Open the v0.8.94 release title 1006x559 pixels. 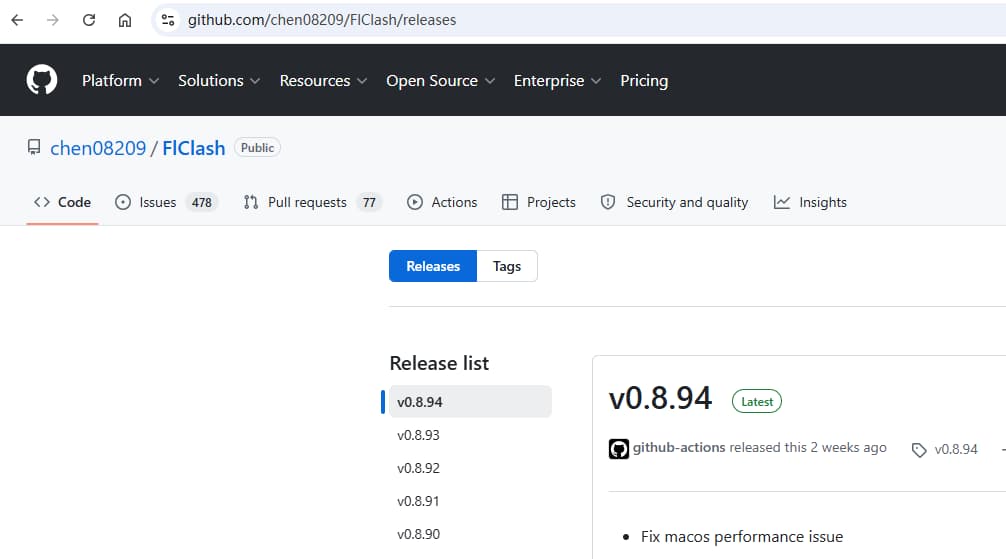(660, 398)
